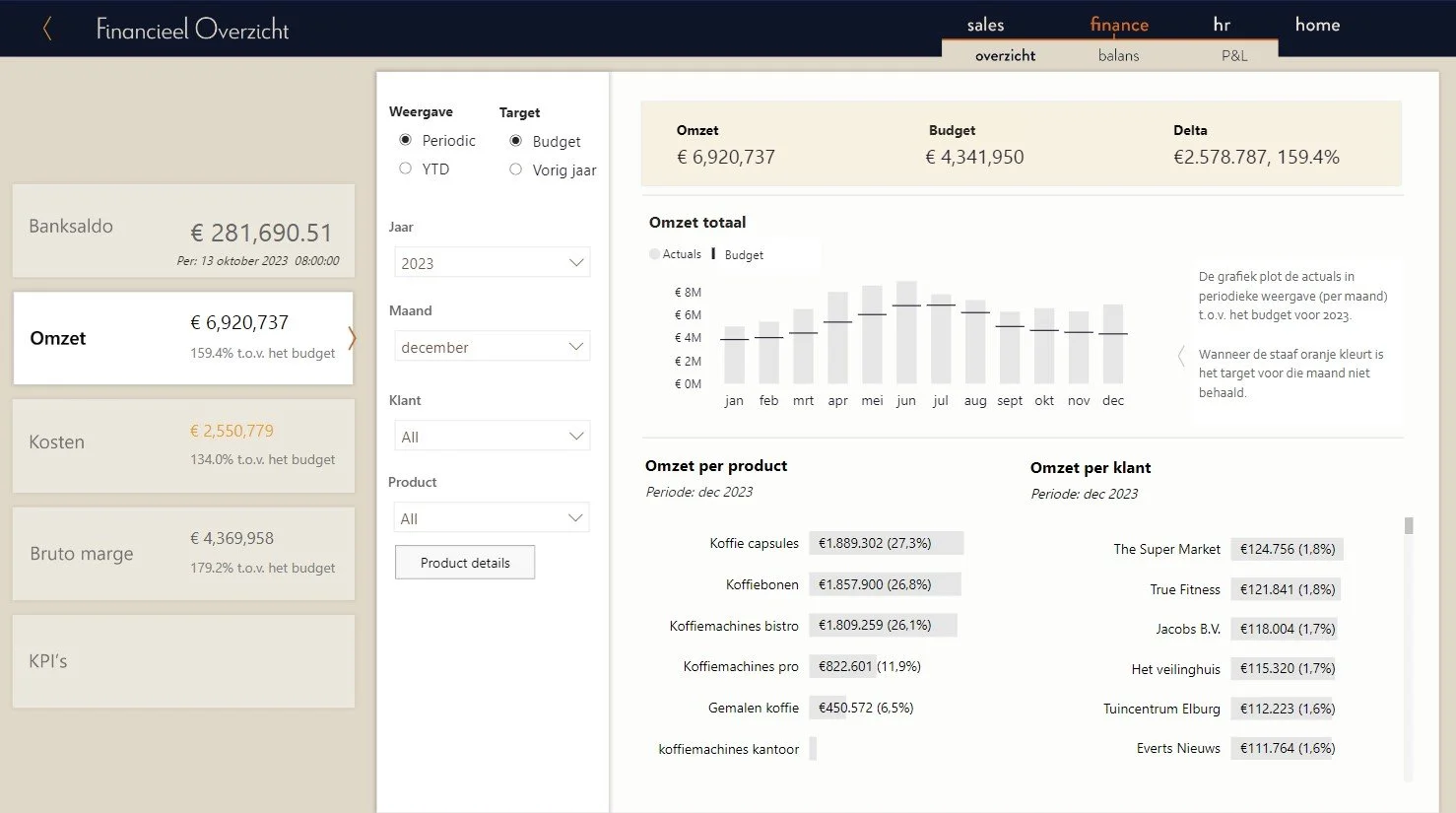Click the sept bar in Omzet totaal chart
Screen dimensions: 1456x813
pyautogui.click(x=1010, y=348)
